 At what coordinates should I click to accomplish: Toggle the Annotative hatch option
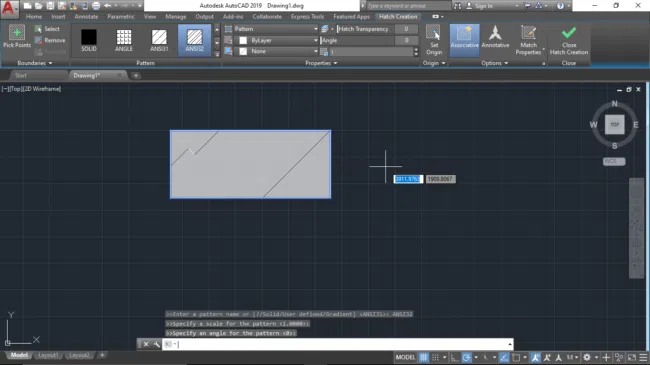coord(495,37)
